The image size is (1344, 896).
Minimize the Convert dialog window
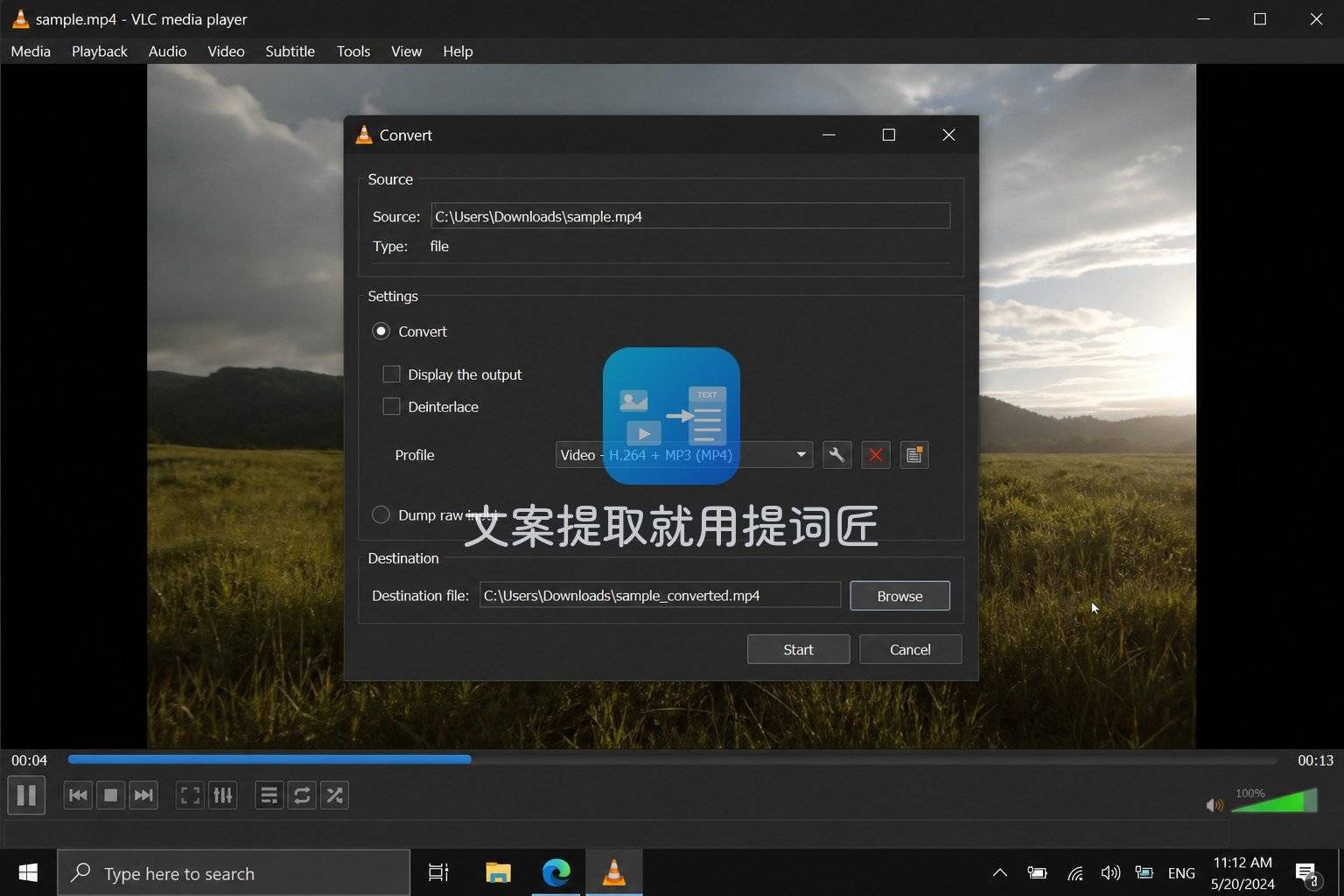829,135
